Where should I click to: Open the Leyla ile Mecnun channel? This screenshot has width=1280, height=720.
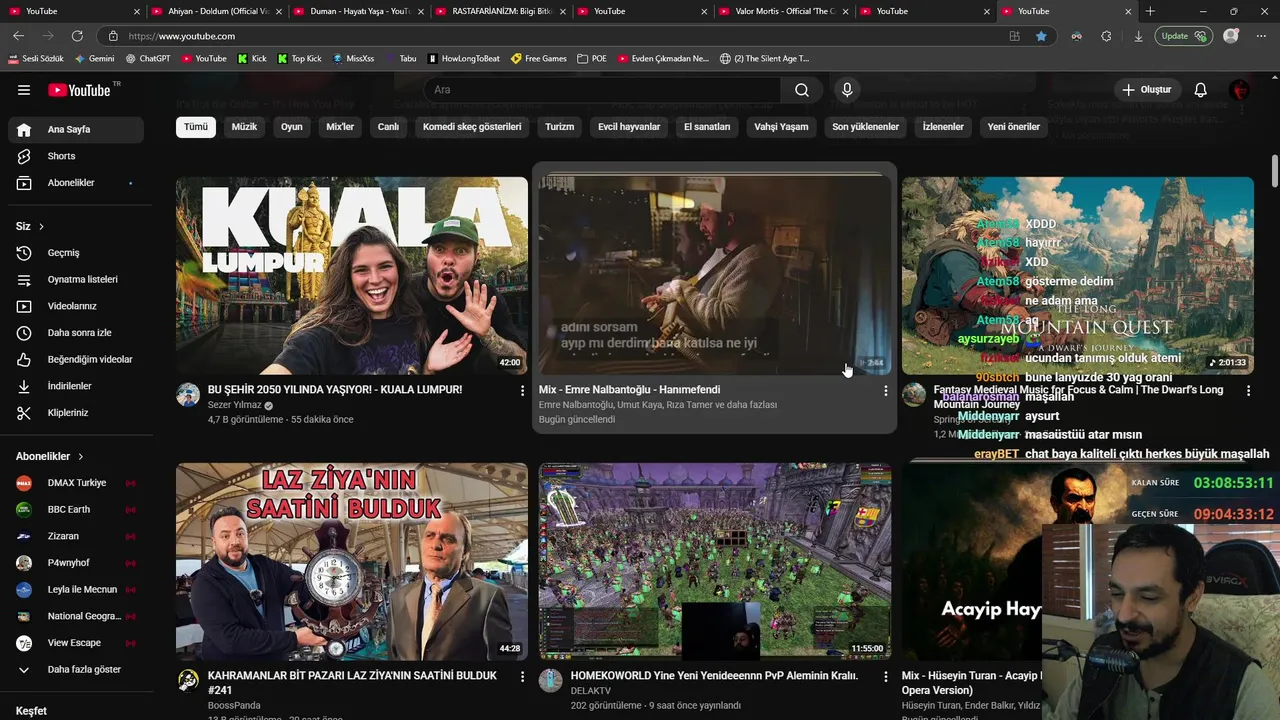[x=76, y=589]
